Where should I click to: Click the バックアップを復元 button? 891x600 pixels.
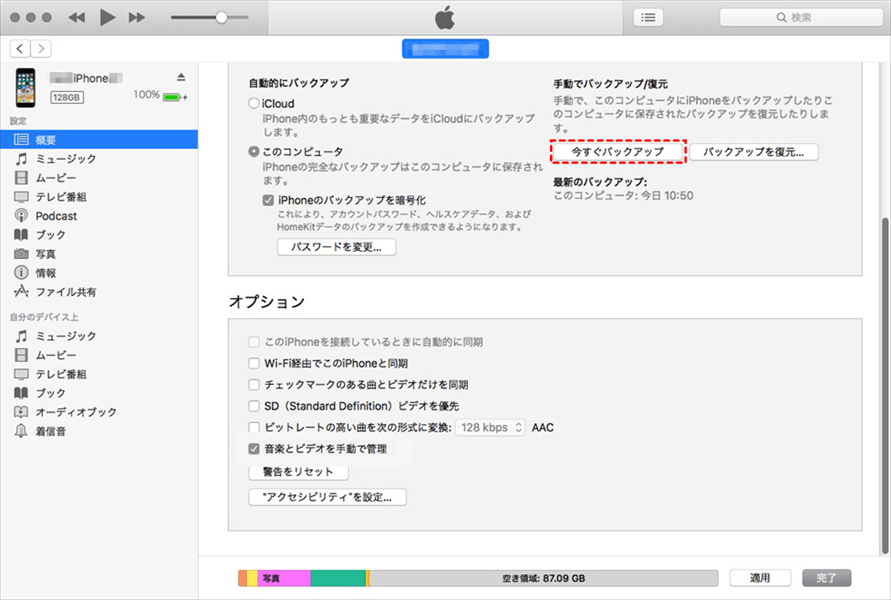(753, 151)
